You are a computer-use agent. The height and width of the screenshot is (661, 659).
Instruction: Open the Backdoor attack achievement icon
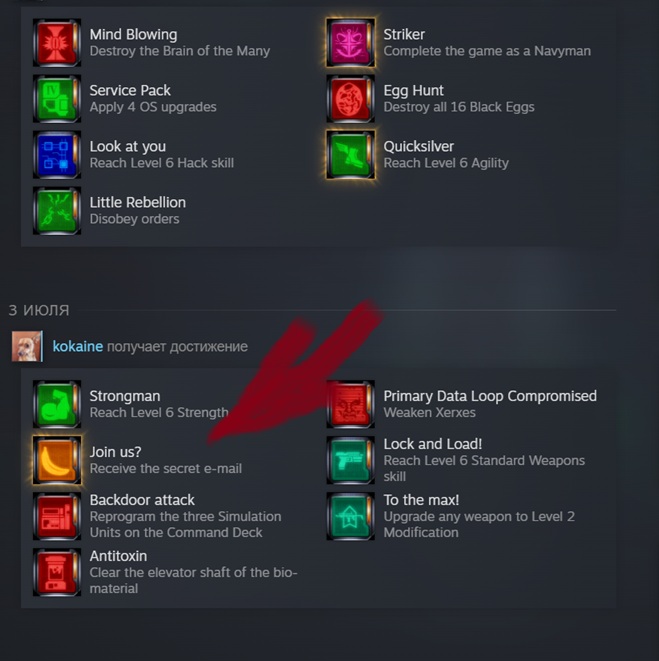coord(57,516)
